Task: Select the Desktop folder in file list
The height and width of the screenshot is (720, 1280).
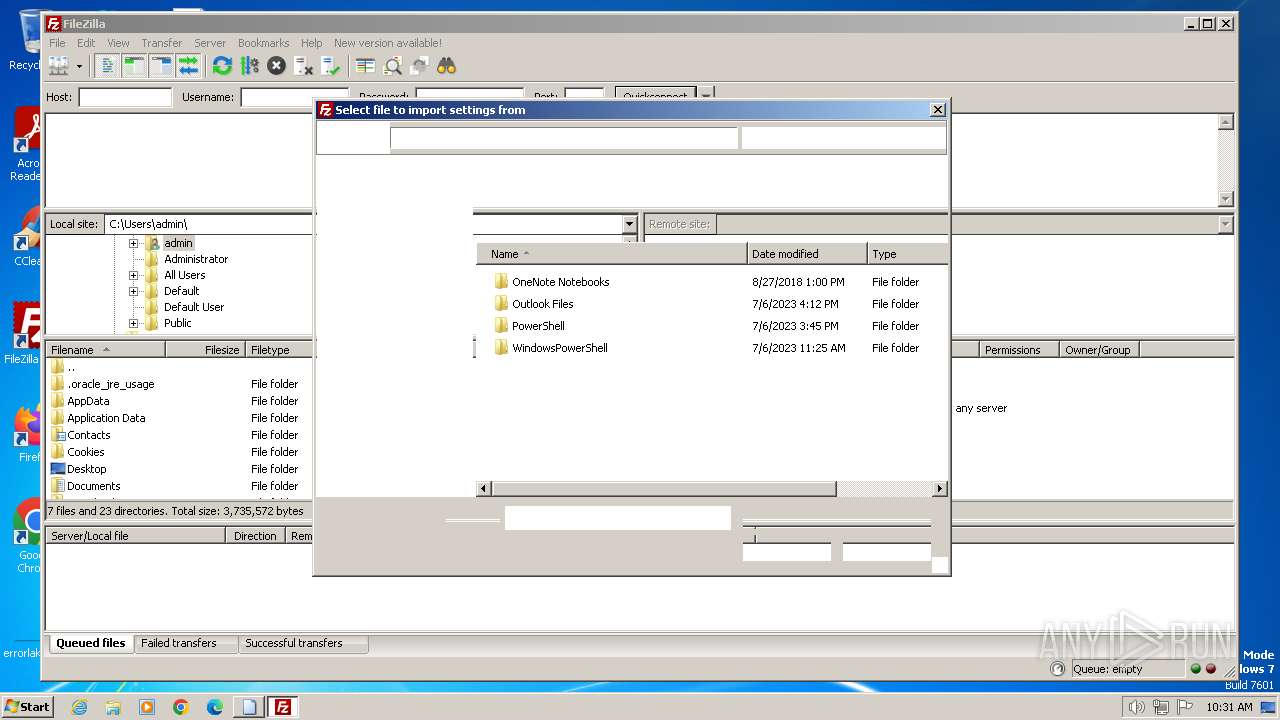Action: pos(86,469)
